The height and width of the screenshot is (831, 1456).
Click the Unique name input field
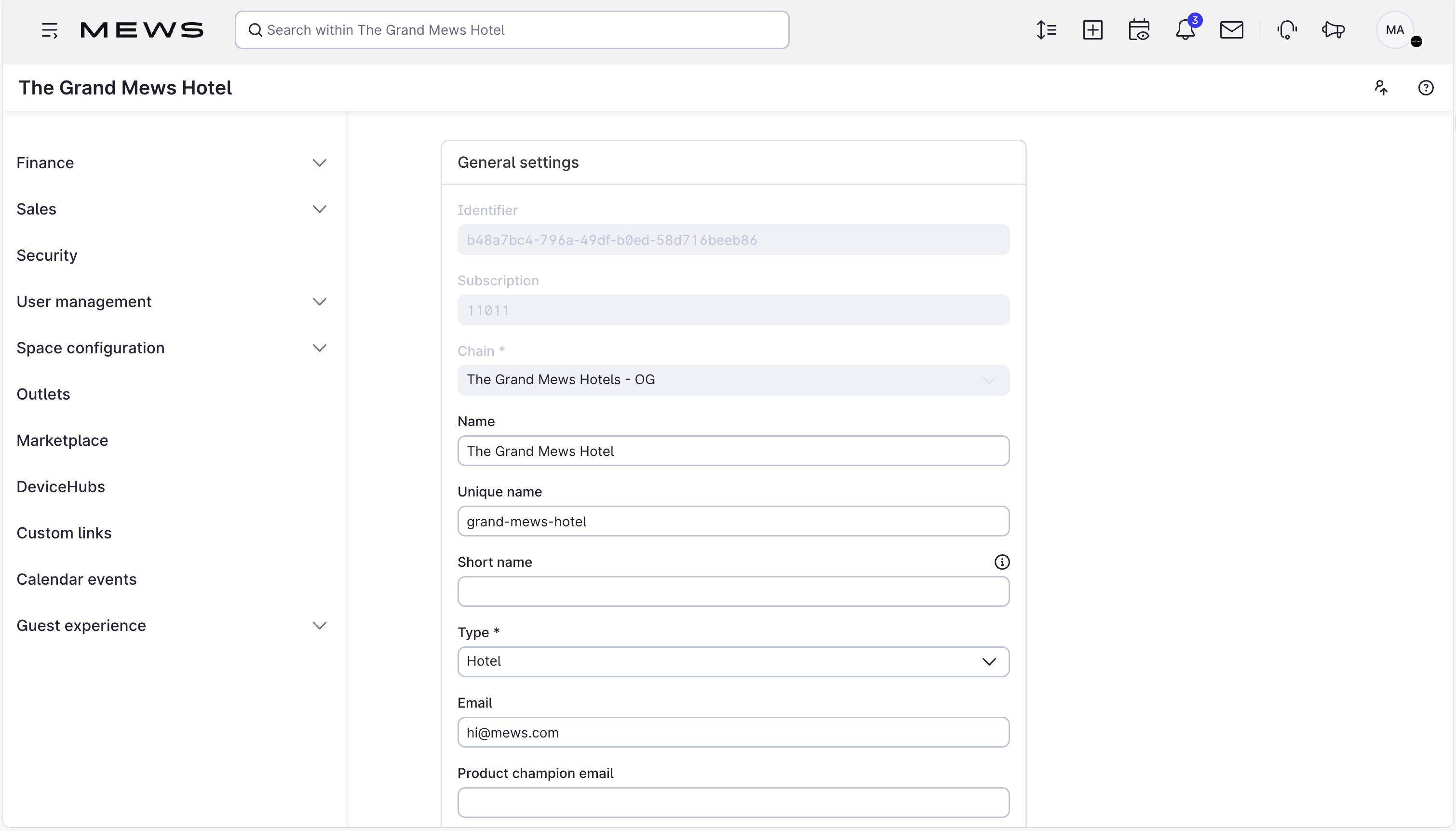point(733,521)
